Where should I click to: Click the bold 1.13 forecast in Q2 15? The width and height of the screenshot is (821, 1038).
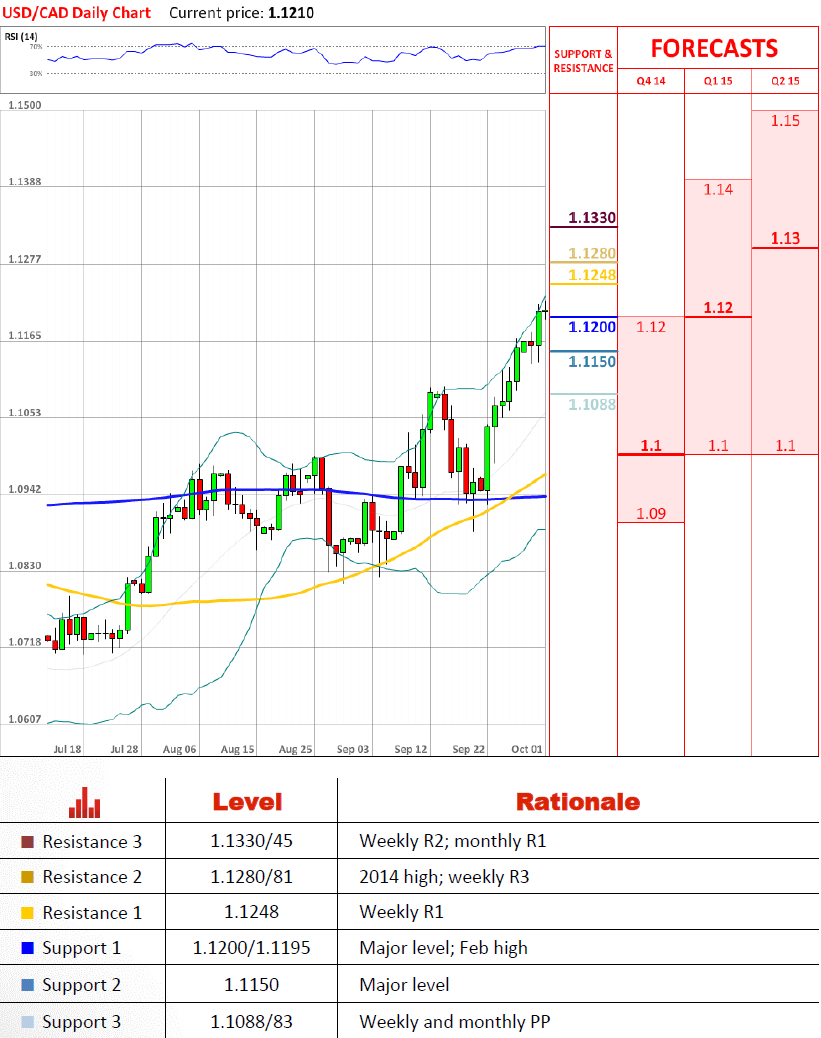click(x=785, y=238)
